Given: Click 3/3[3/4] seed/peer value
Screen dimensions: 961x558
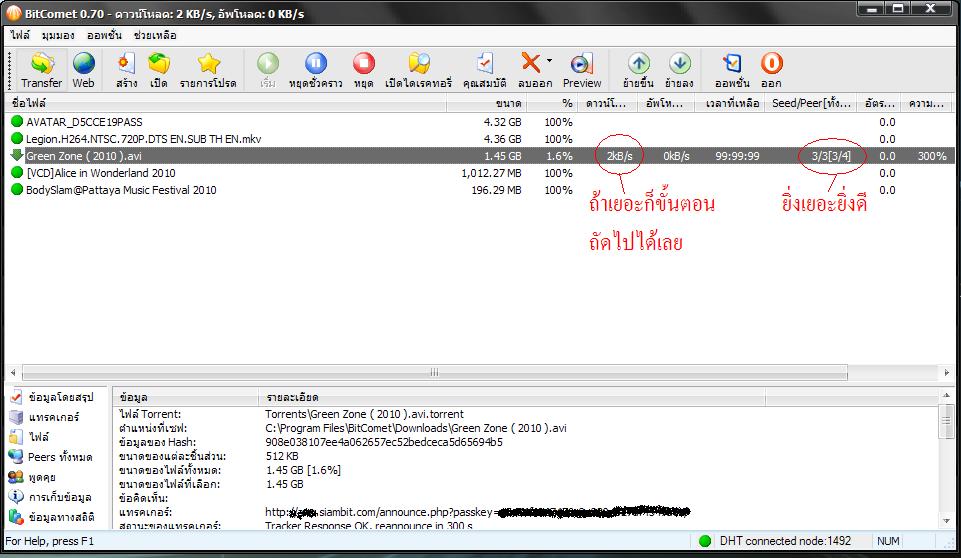Looking at the screenshot, I should click(831, 156).
